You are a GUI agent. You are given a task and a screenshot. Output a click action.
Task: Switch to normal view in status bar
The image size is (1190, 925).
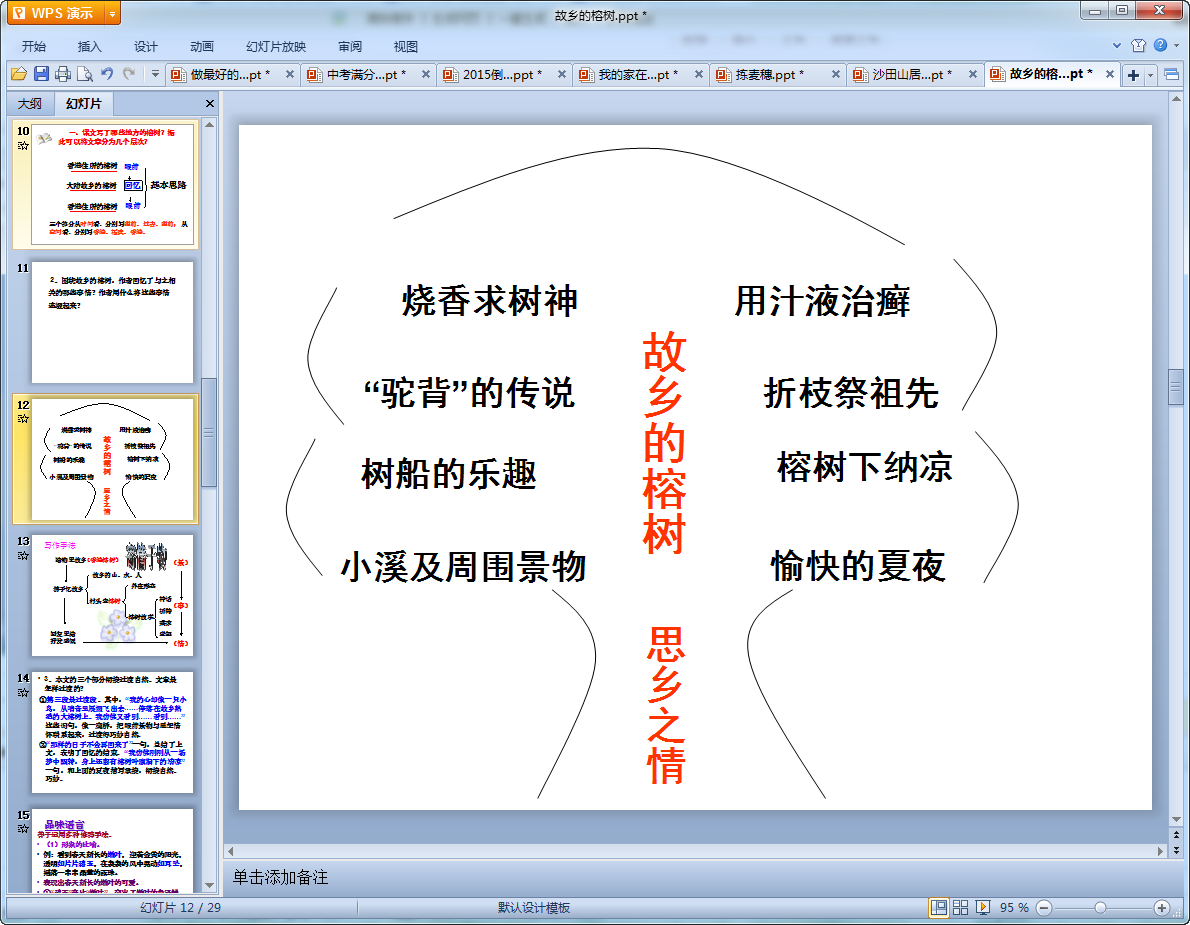(x=939, y=907)
